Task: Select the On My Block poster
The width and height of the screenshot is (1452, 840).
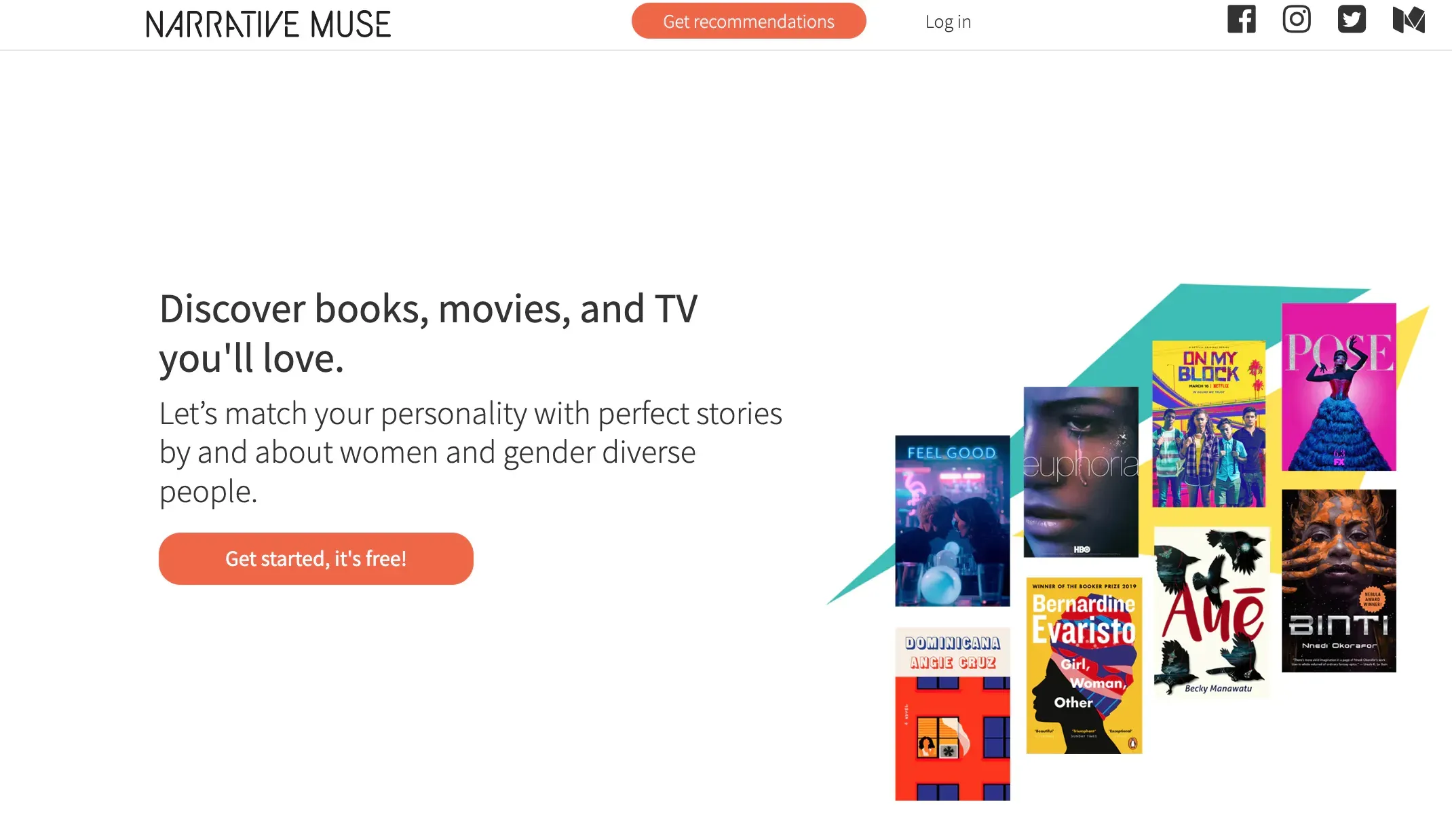Action: coord(1208,424)
